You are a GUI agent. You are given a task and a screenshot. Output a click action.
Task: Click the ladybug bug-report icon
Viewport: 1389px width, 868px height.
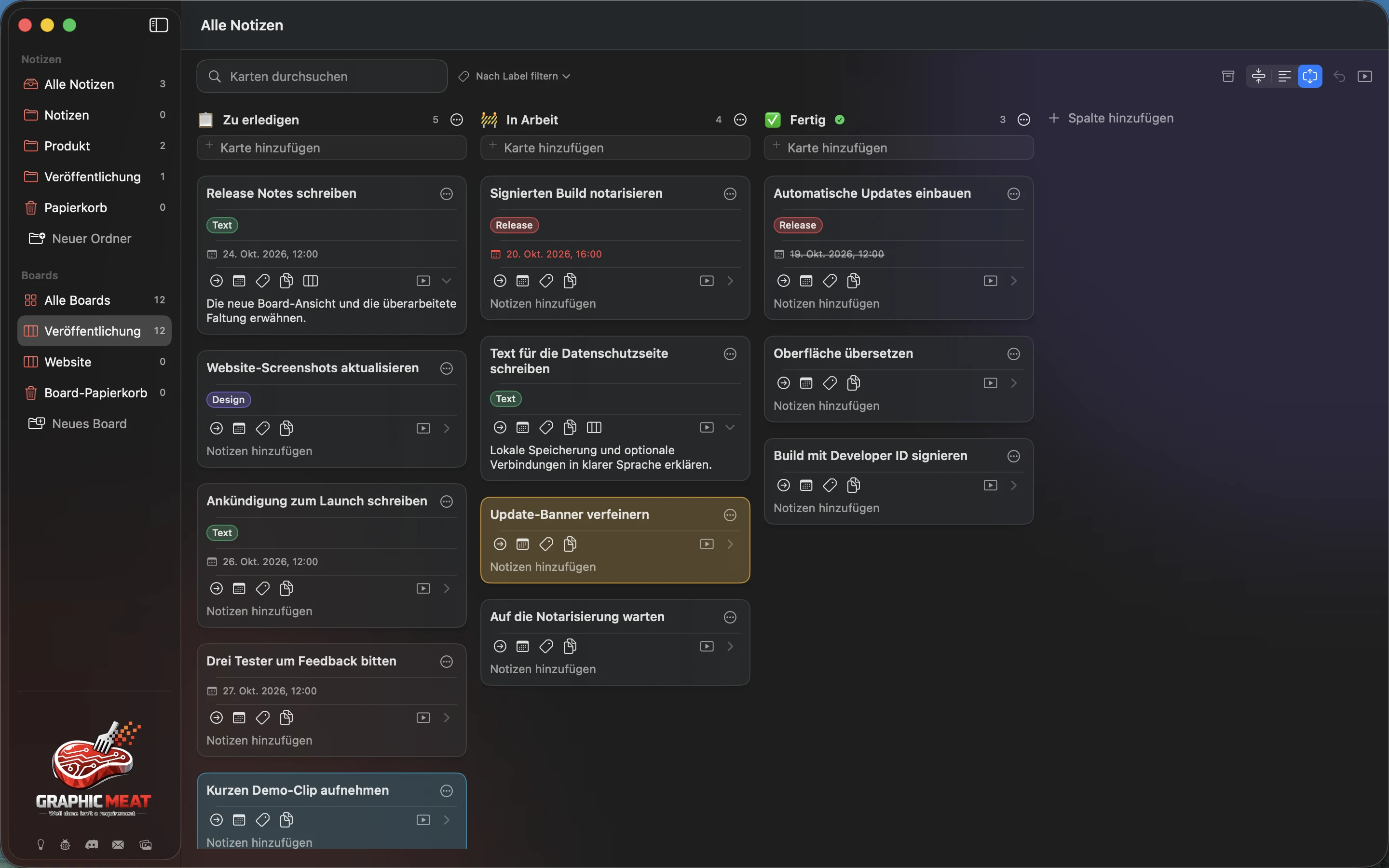coord(66,844)
